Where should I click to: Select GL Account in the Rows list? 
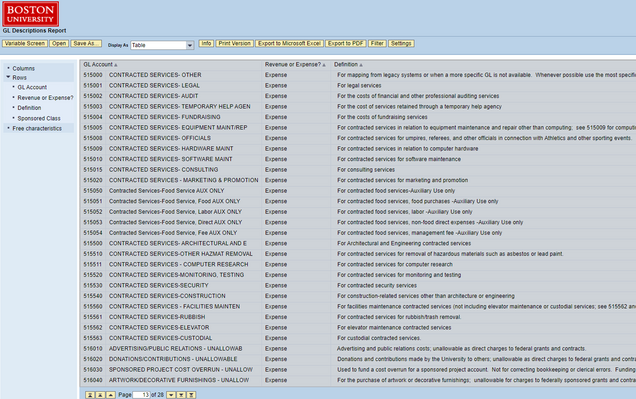(x=32, y=87)
